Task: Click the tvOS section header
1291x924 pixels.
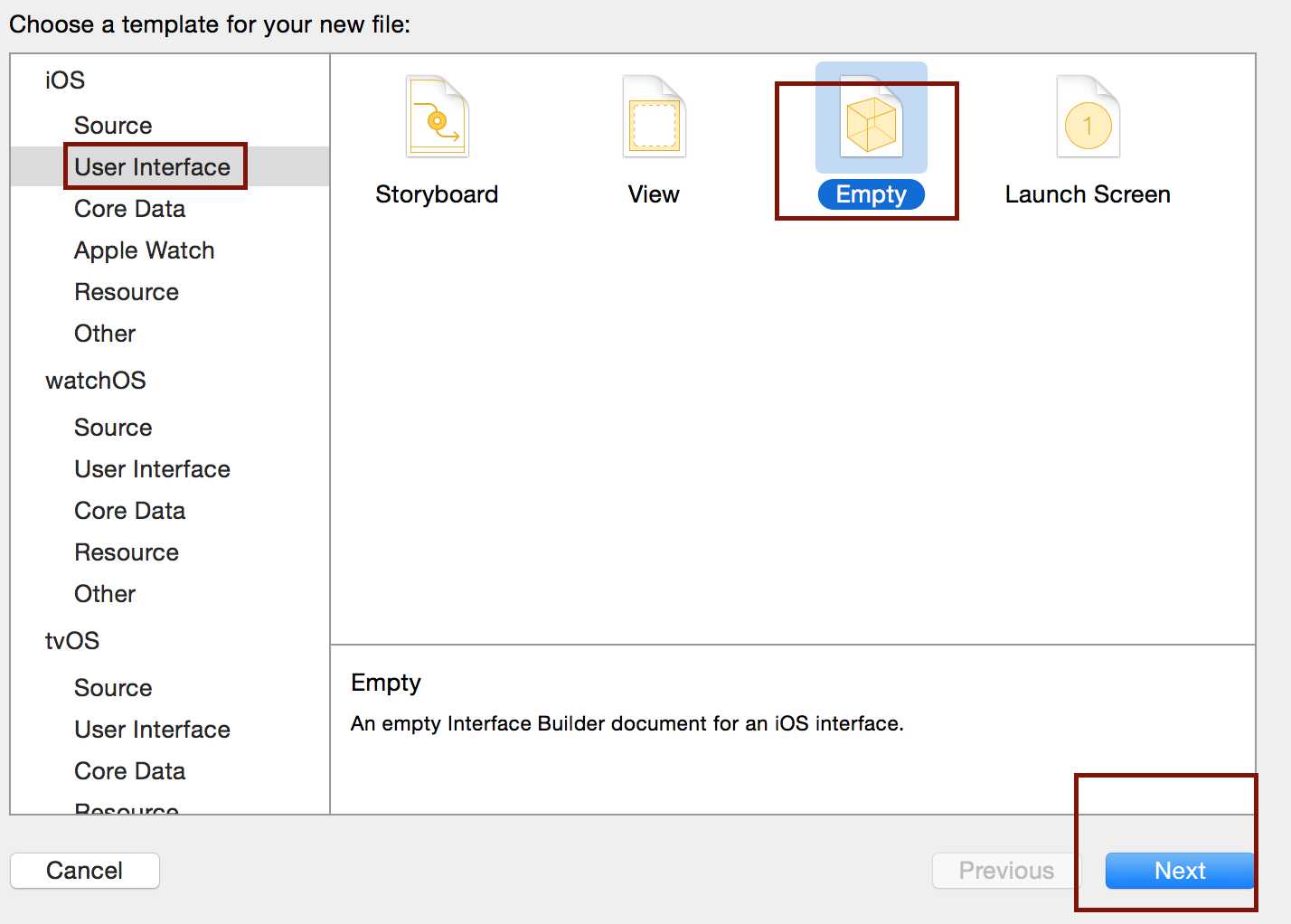Action: [72, 641]
